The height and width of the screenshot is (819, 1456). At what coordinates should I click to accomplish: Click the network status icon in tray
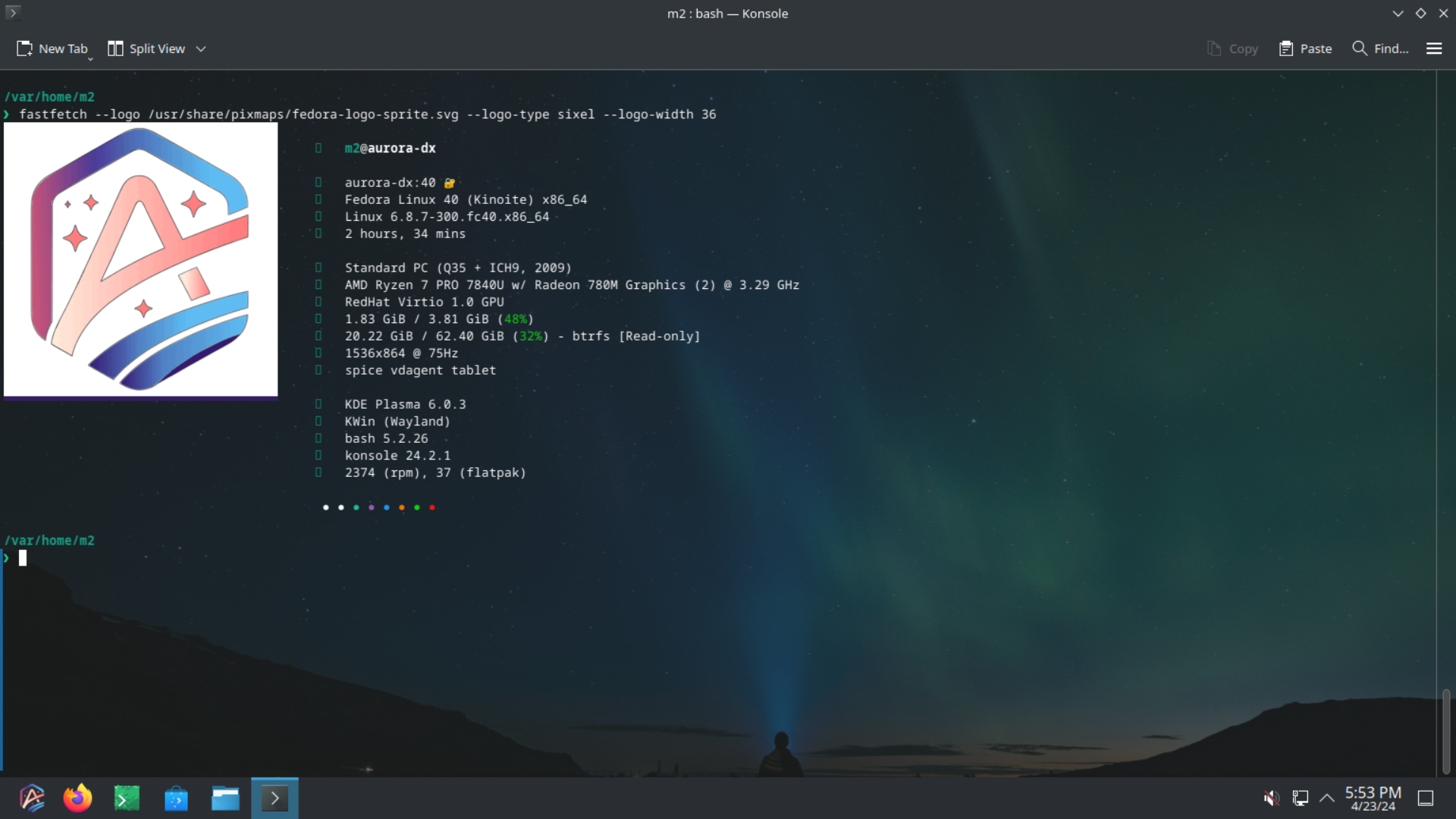coord(1300,798)
